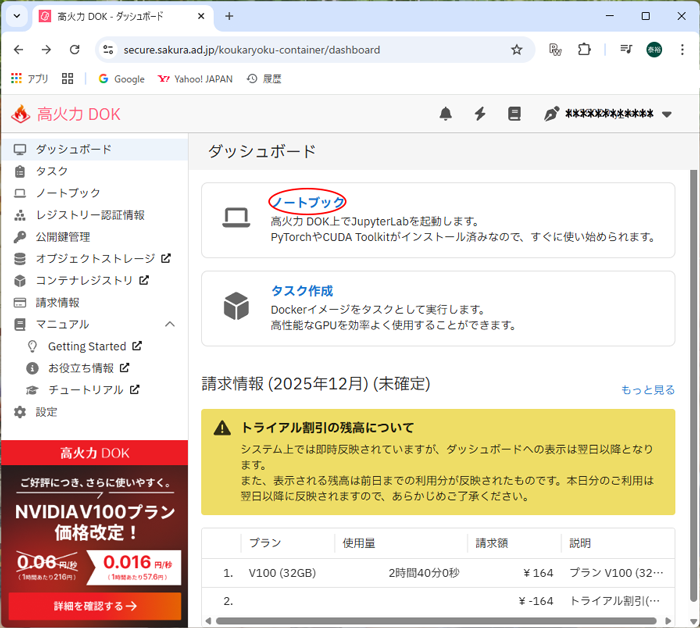
Task: Click the cube icon in タスク作成 card
Action: click(x=236, y=306)
